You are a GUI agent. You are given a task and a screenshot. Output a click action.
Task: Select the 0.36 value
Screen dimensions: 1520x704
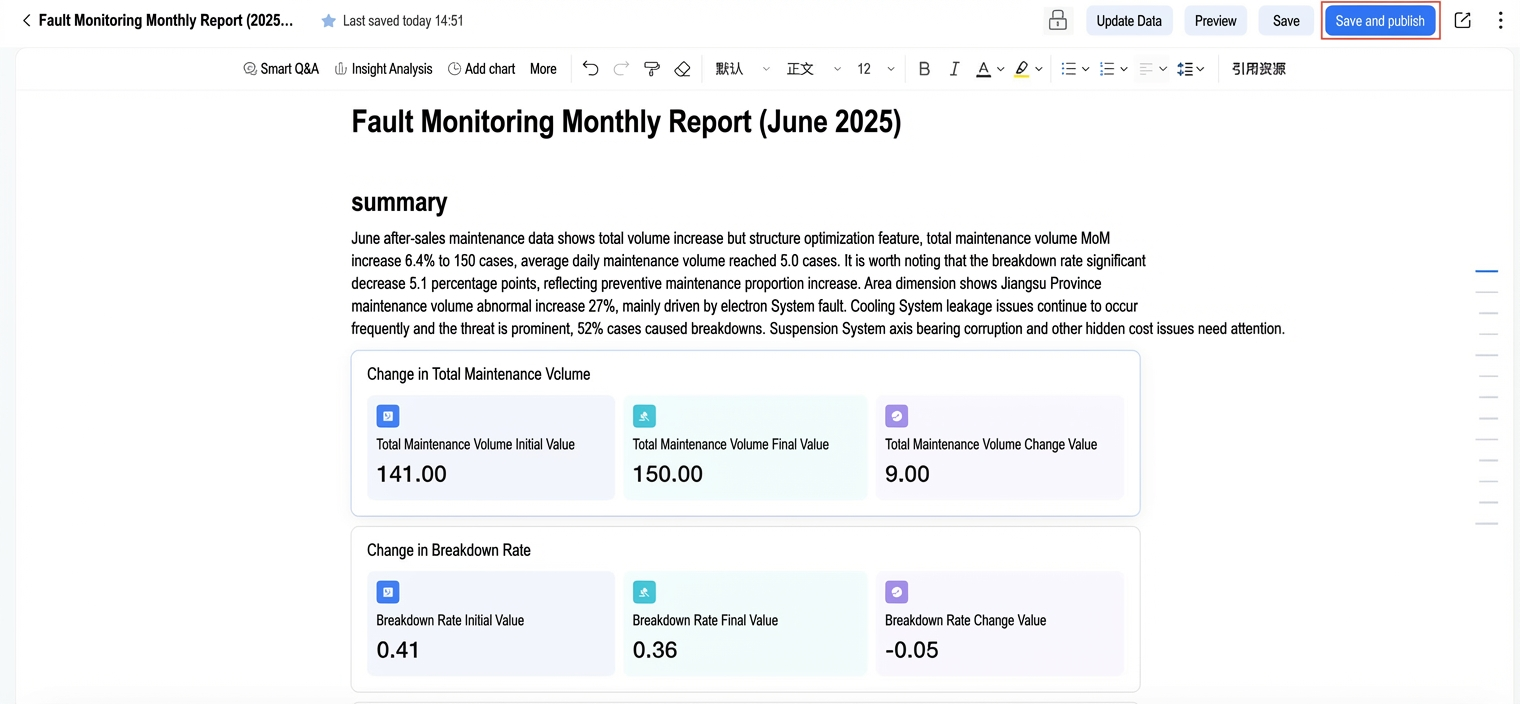pos(655,650)
